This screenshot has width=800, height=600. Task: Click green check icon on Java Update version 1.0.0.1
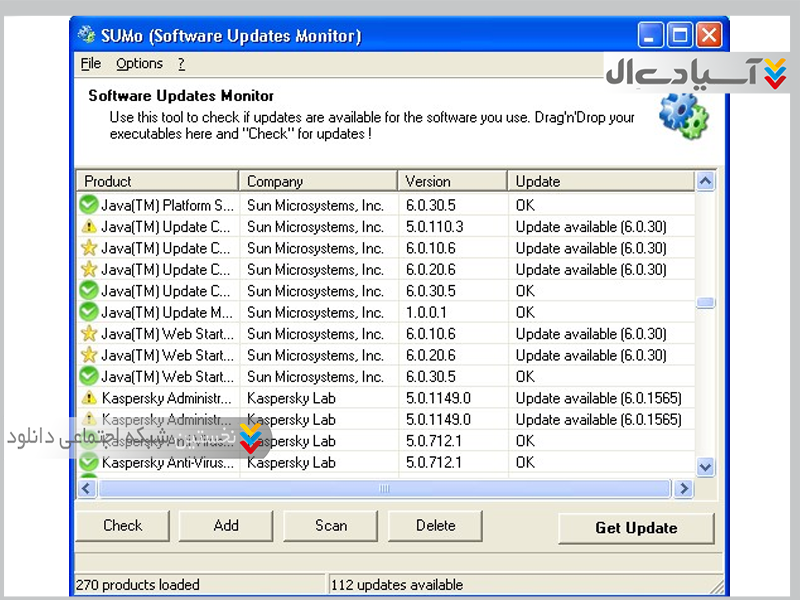coord(89,312)
